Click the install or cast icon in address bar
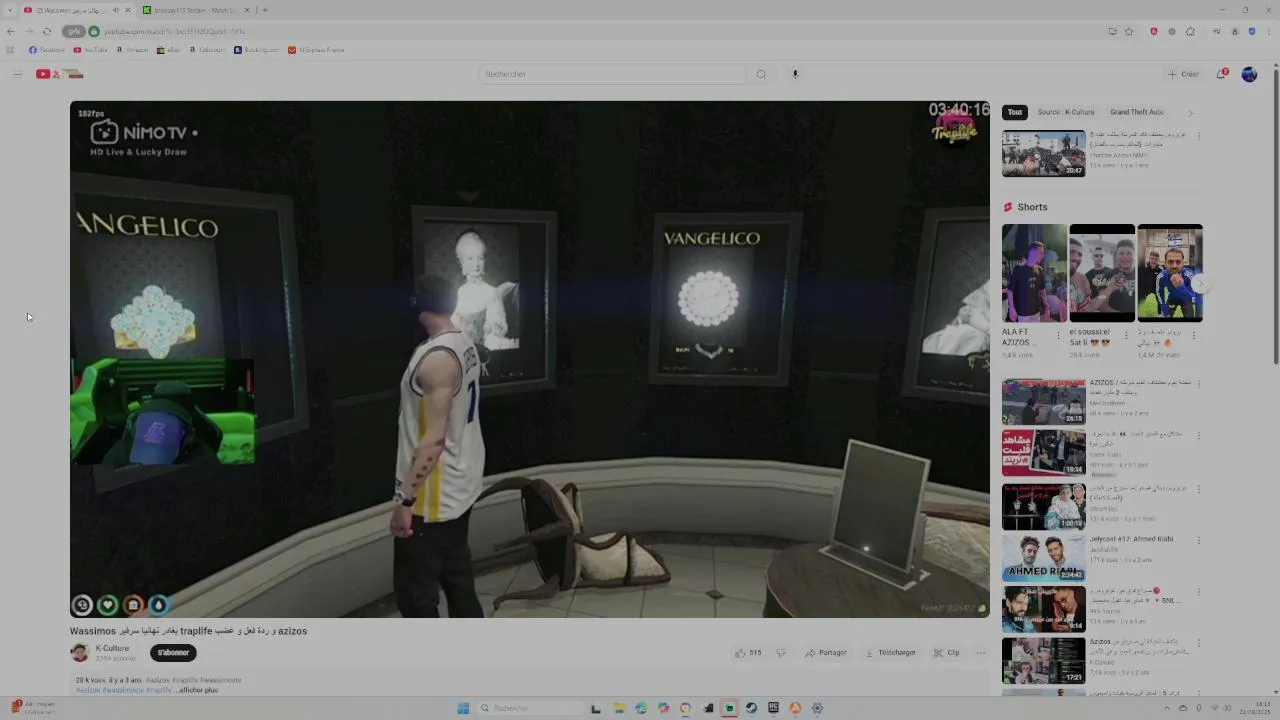Screen dimensions: 1280x720 tap(1112, 31)
